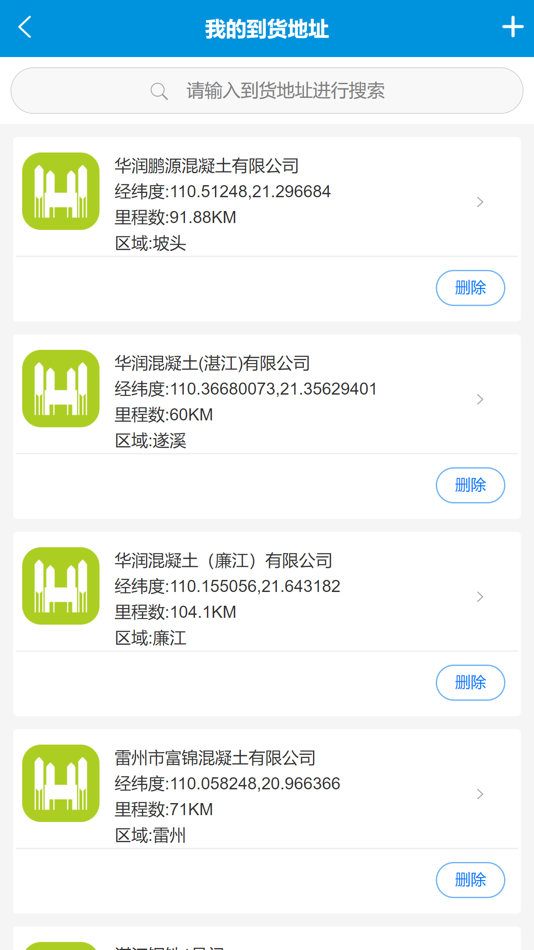The width and height of the screenshot is (534, 950).
Task: Open the green logo of 雷州市富锦混凝土有限公司
Action: [x=61, y=783]
